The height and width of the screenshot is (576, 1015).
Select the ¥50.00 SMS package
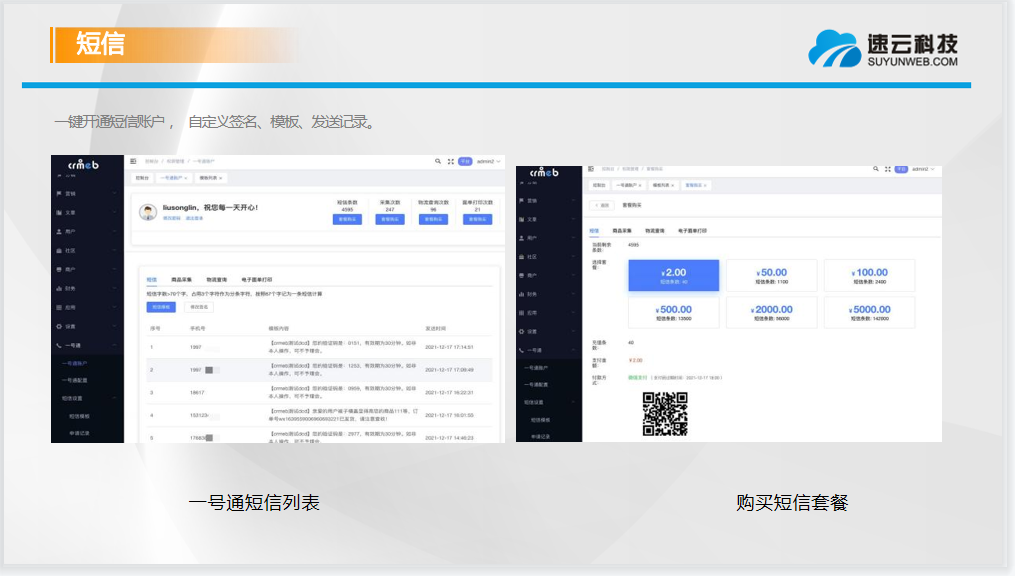coord(771,276)
